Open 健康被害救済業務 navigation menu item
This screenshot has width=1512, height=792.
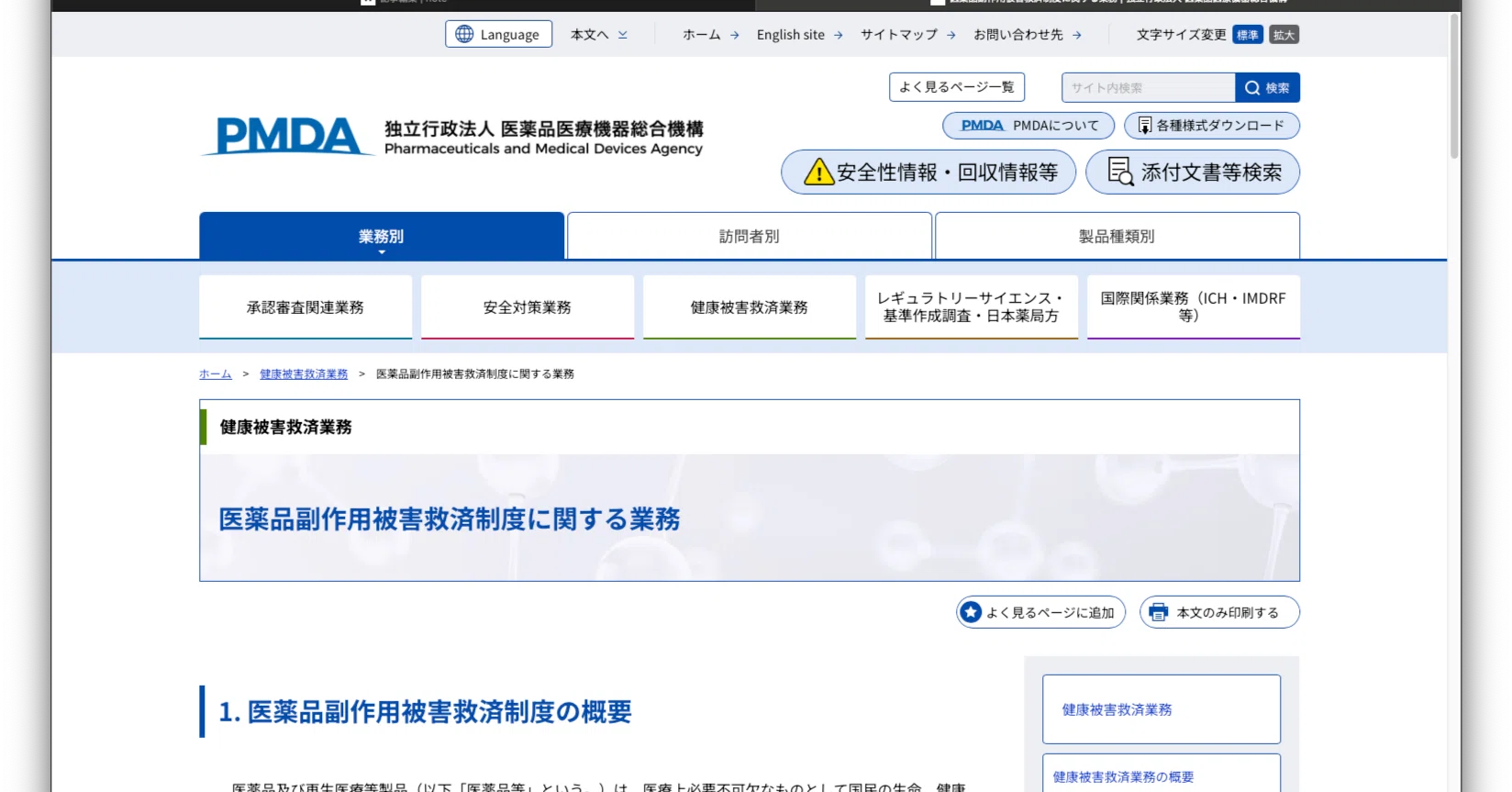click(750, 307)
